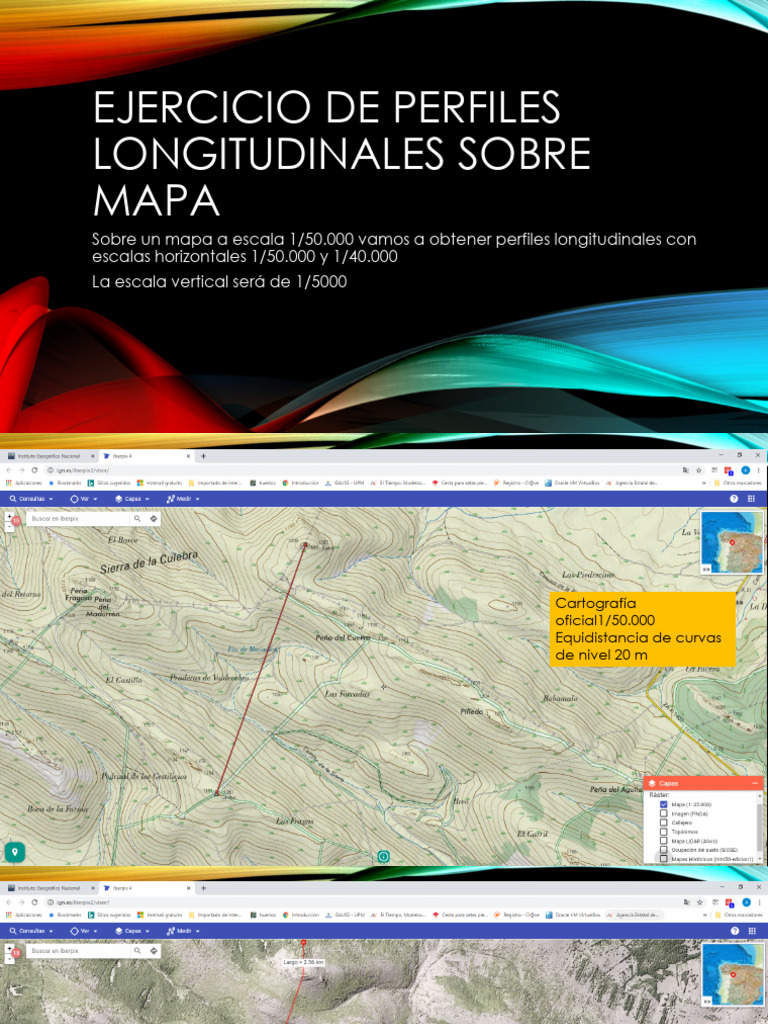Enable the Topónimos layer checkbox

[664, 832]
